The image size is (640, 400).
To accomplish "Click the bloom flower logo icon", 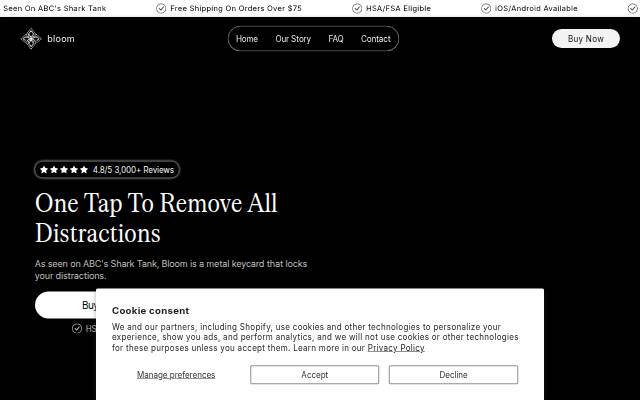I will 31,39.
